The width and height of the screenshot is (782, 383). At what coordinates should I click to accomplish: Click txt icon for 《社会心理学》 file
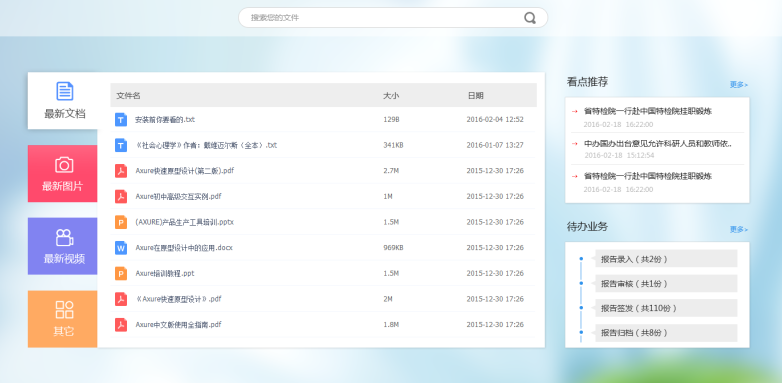coord(121,145)
